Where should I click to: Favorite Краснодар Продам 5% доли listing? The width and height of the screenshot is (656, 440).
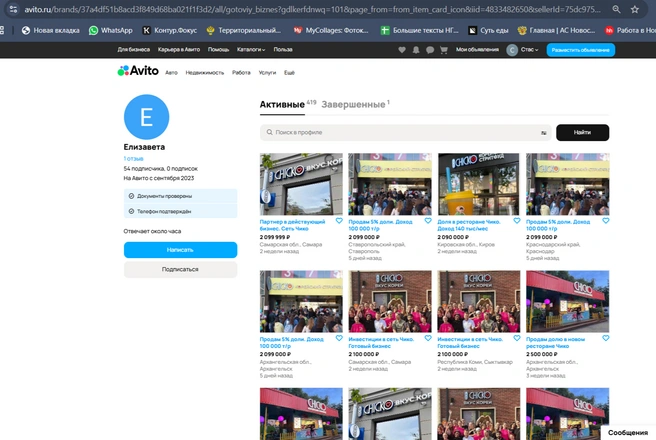coord(605,220)
